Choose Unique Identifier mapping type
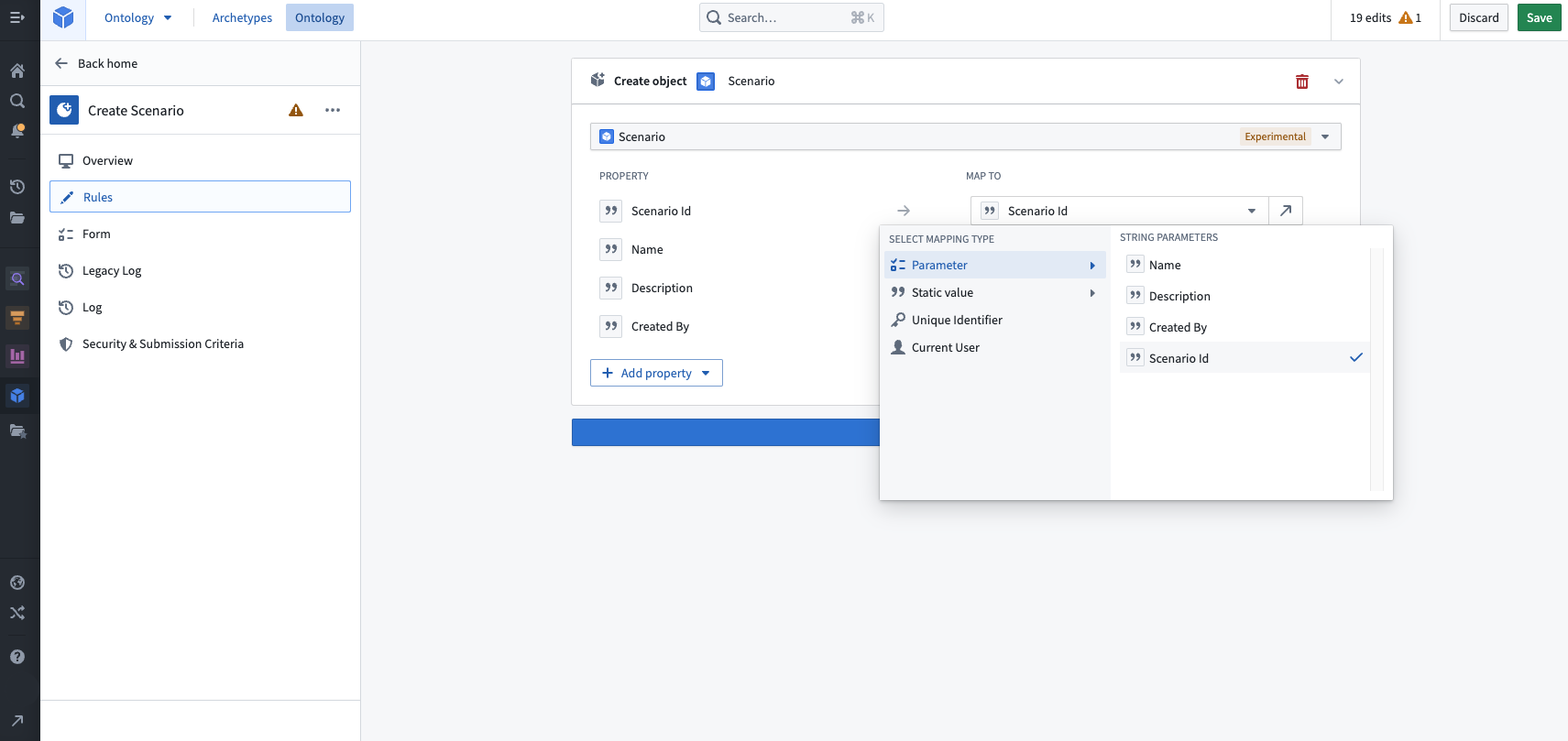 pyautogui.click(x=995, y=320)
